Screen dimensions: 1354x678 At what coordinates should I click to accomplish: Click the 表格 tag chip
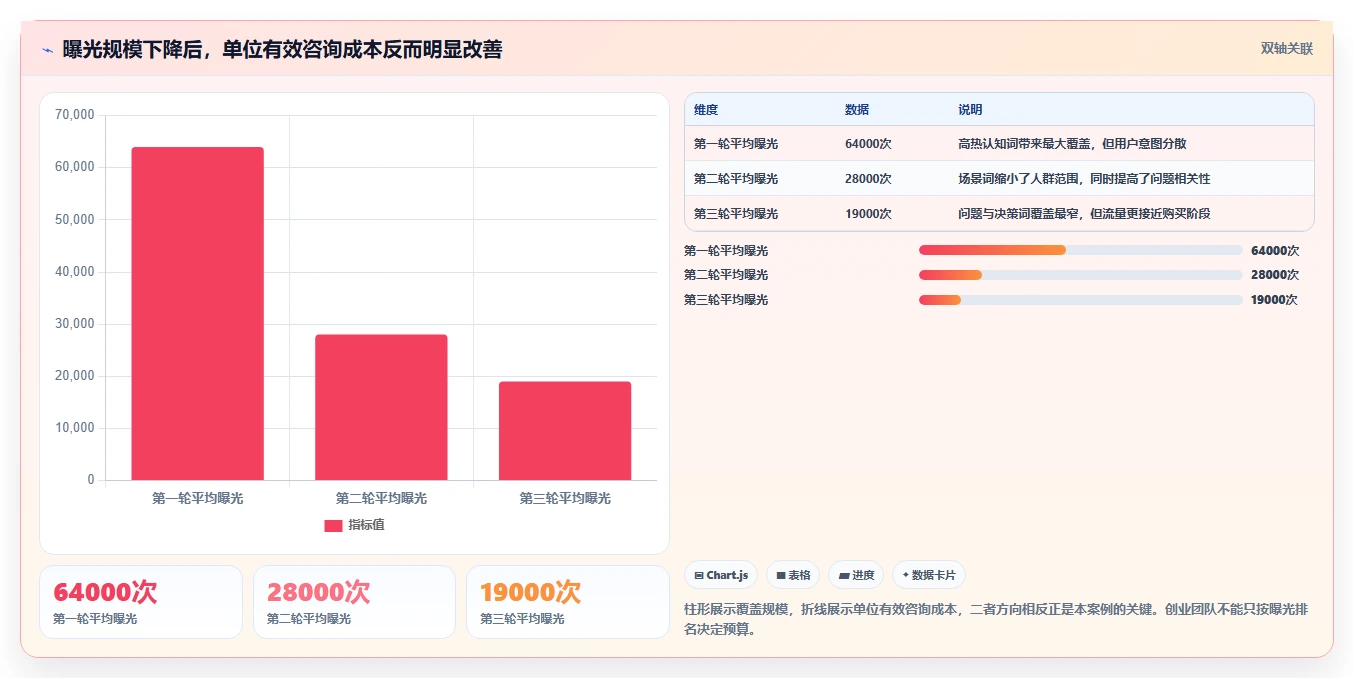click(x=793, y=575)
